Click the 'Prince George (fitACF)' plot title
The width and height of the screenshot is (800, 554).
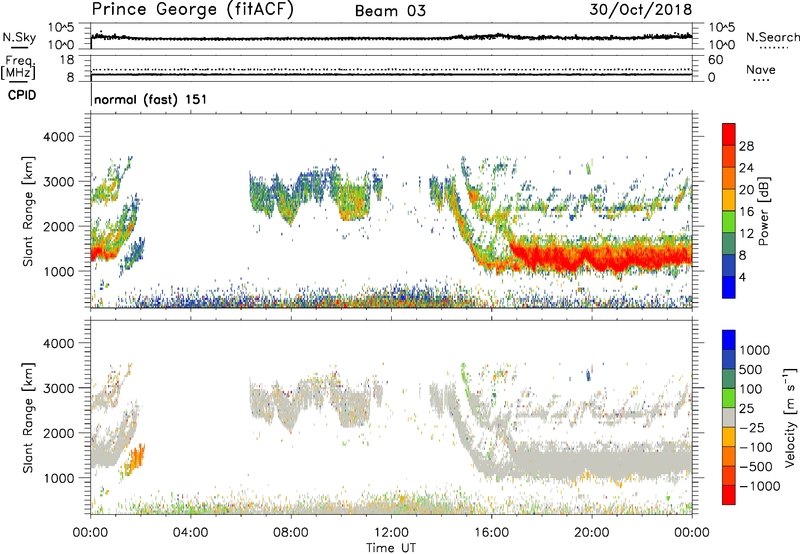pos(192,9)
